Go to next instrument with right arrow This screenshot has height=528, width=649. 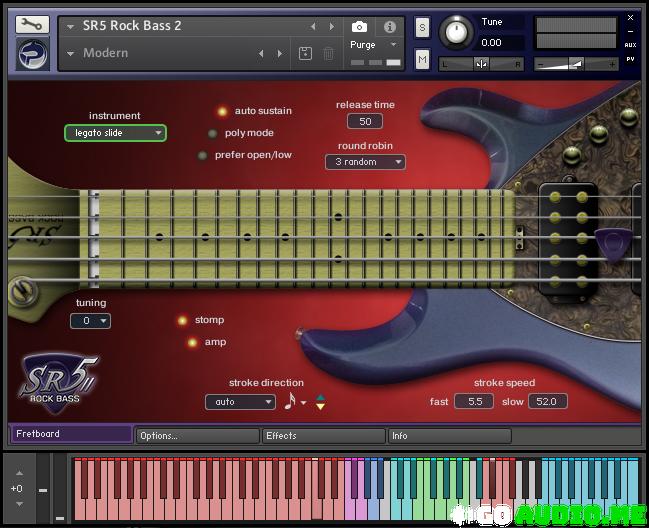pyautogui.click(x=332, y=26)
